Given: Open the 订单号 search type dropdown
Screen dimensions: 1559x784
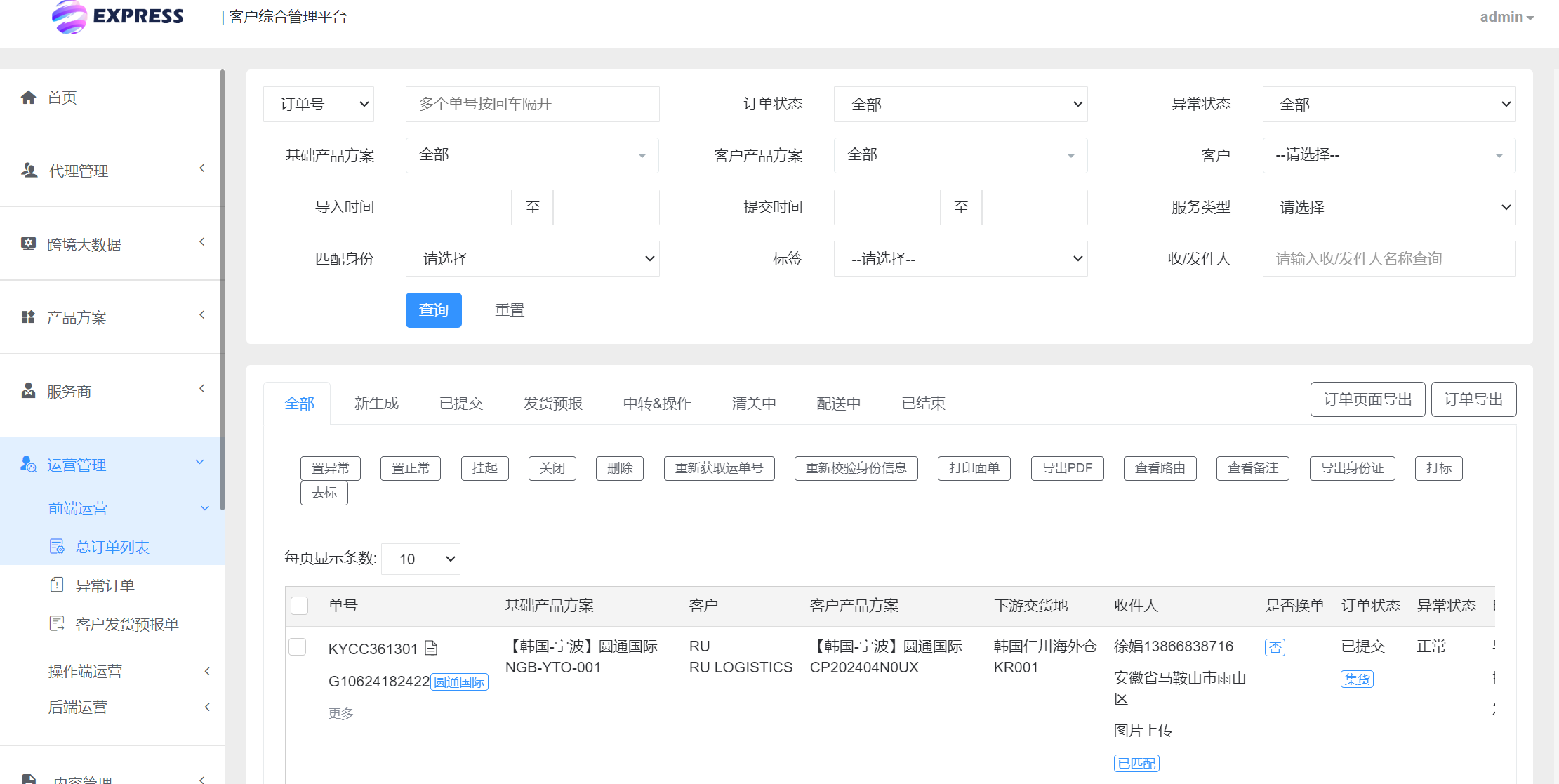Looking at the screenshot, I should (319, 104).
